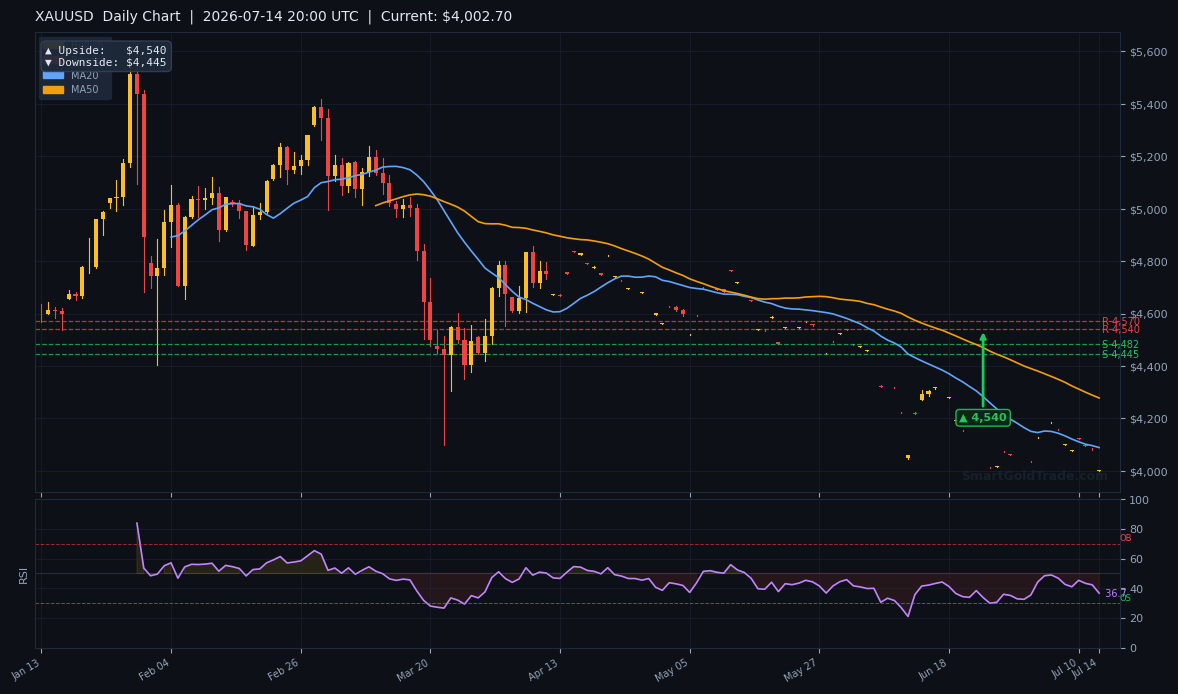Image resolution: width=1178 pixels, height=694 pixels.
Task: Click the 20 label on the RSI axis
Action: coord(1136,618)
